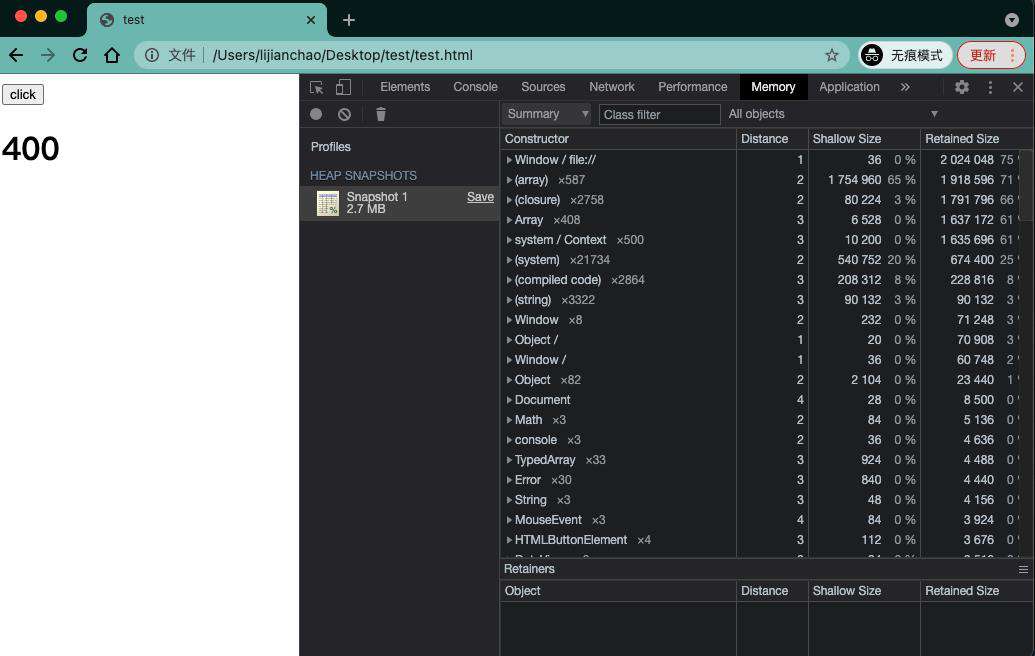This screenshot has width=1035, height=656.
Task: Open the browser home page icon
Action: (112, 55)
